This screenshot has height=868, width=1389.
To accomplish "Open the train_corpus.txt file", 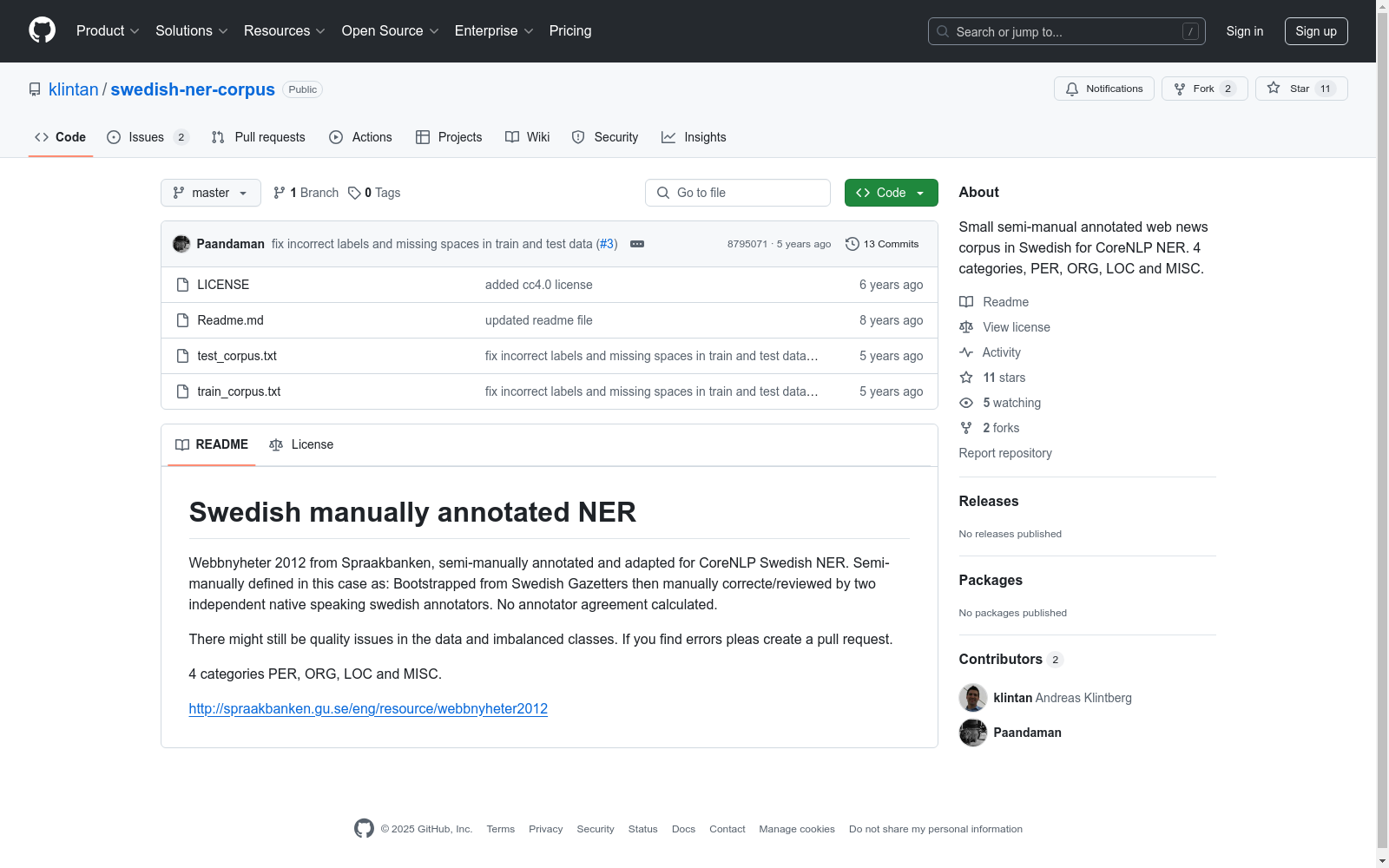I will click(239, 391).
